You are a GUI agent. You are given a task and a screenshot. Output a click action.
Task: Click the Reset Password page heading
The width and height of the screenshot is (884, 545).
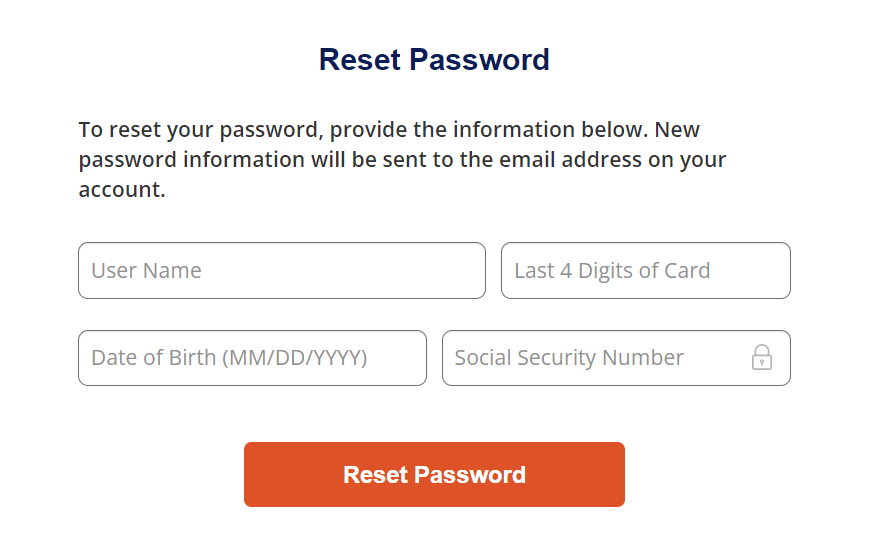[434, 60]
